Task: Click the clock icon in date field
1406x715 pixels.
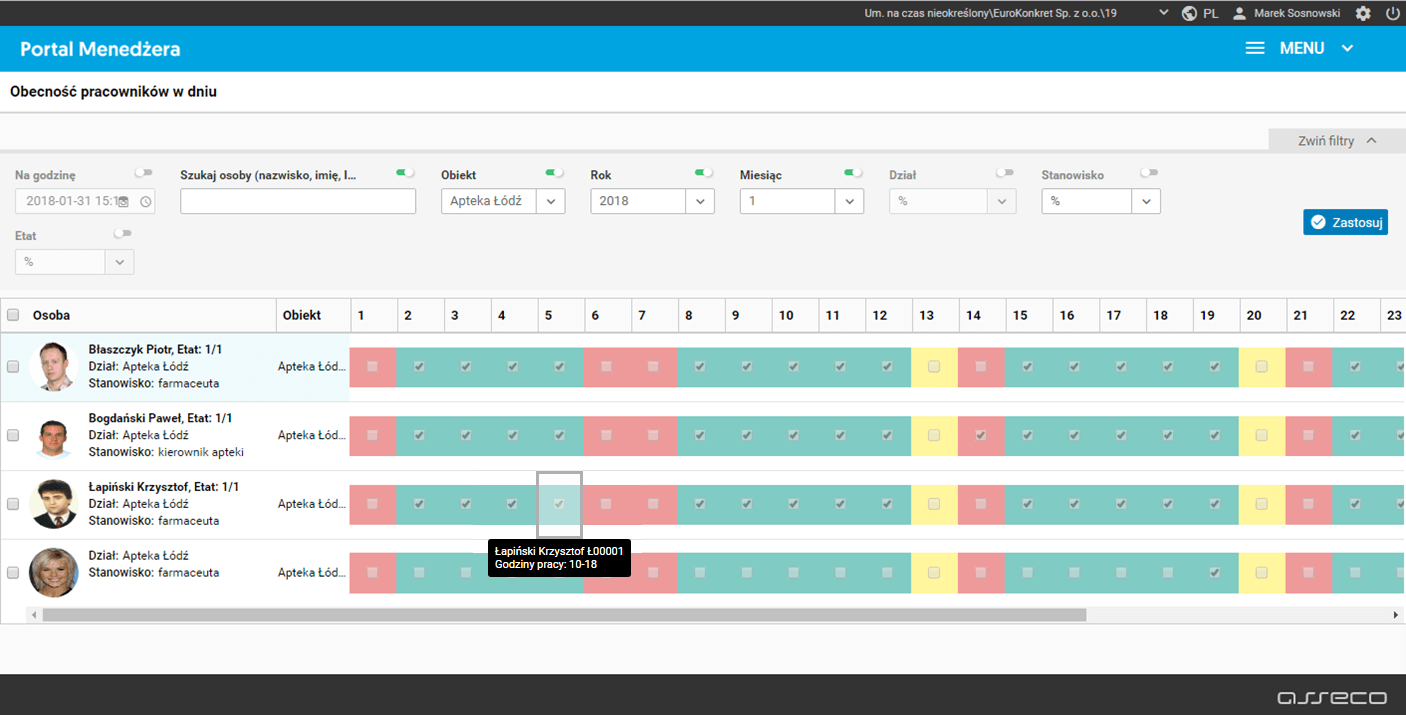Action: coord(146,202)
